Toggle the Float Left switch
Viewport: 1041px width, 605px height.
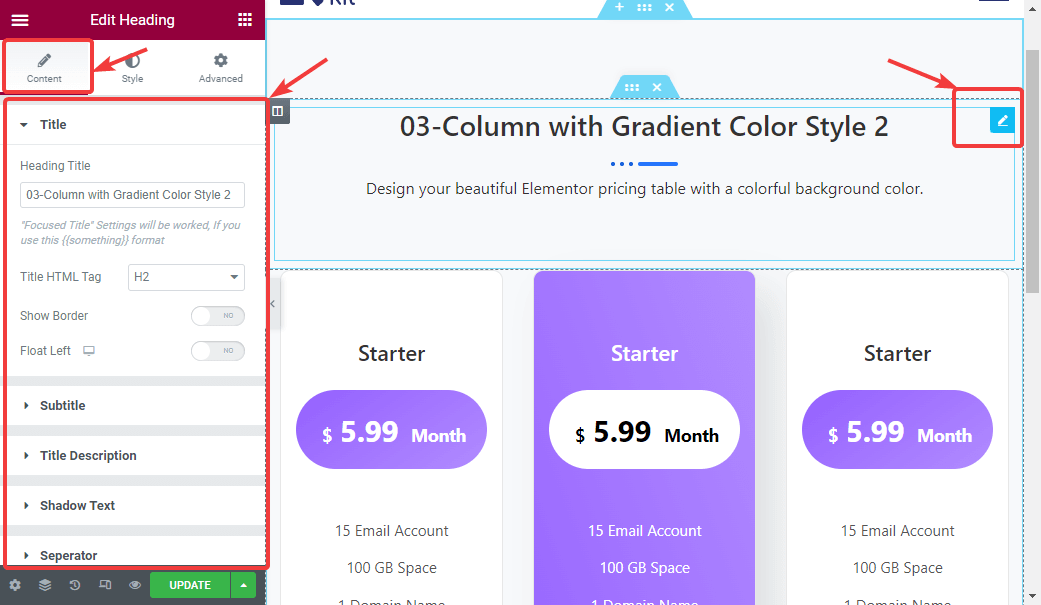pyautogui.click(x=217, y=351)
